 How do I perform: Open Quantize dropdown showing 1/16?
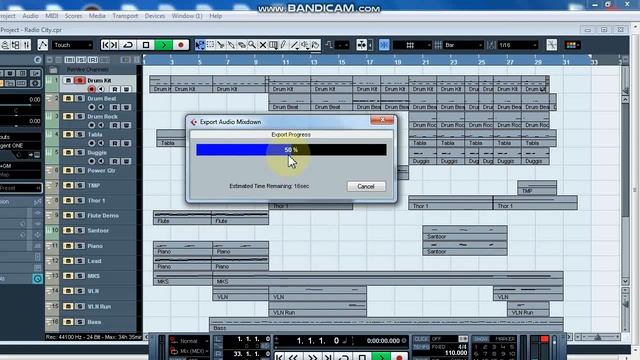click(518, 45)
